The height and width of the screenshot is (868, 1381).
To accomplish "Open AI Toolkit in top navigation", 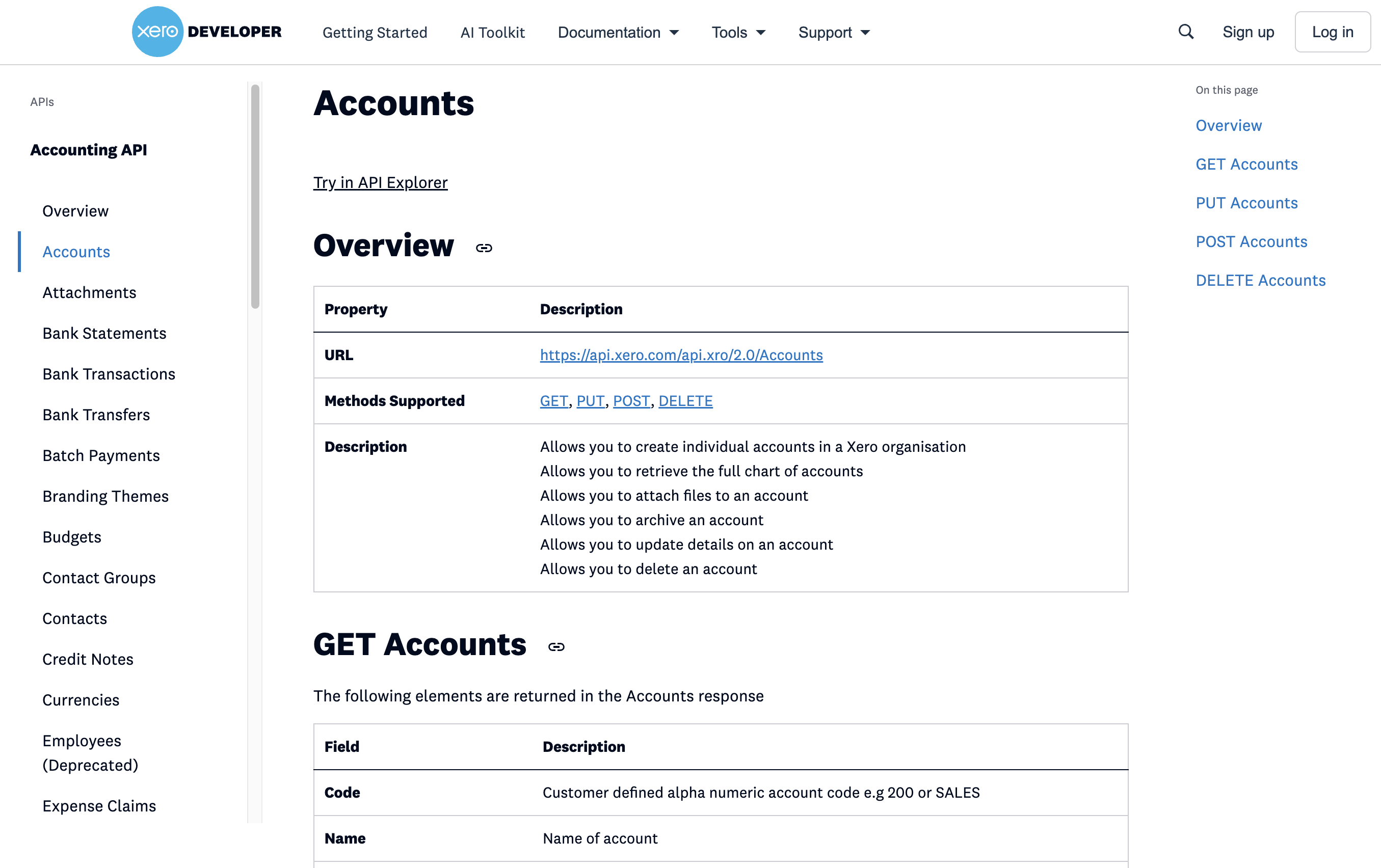I will tap(492, 32).
